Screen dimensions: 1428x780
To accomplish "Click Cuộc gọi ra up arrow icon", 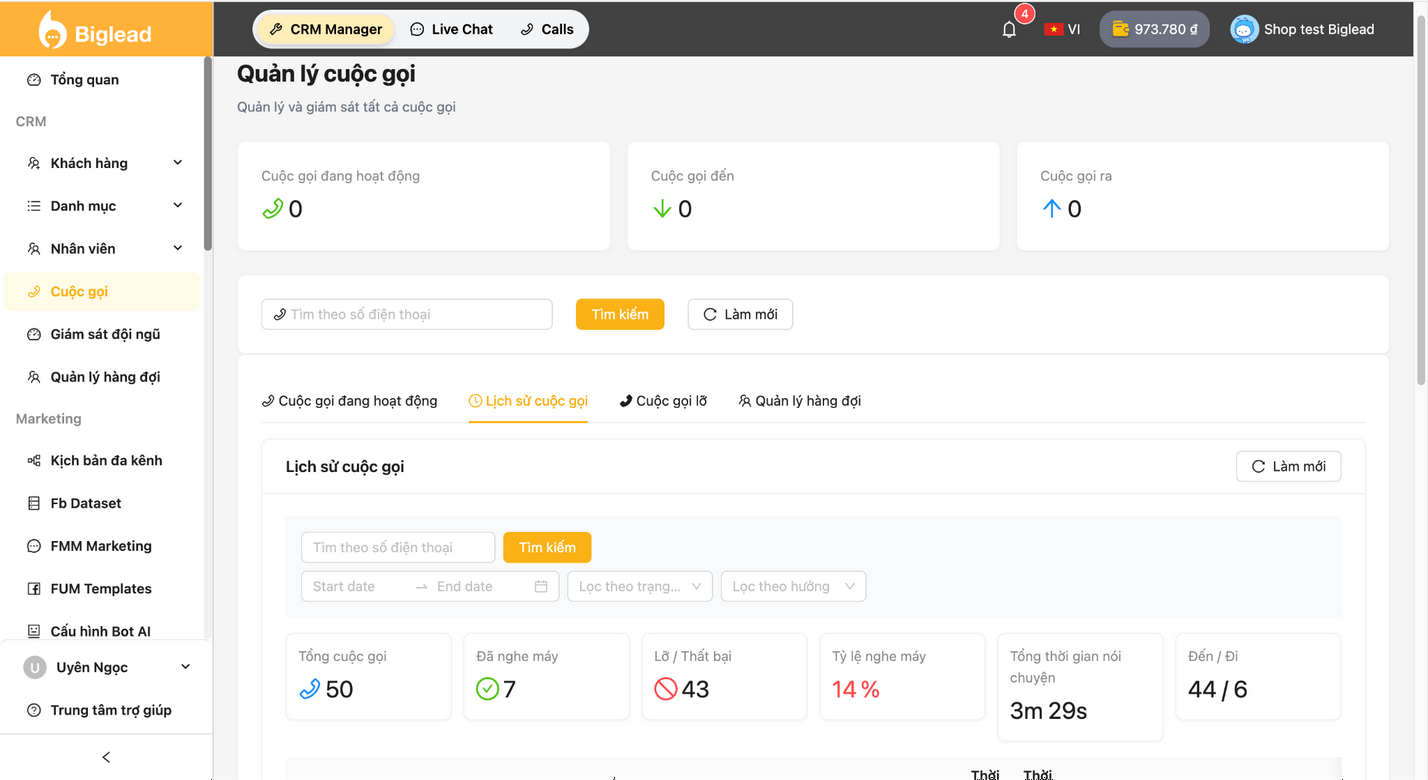I will tap(1051, 209).
